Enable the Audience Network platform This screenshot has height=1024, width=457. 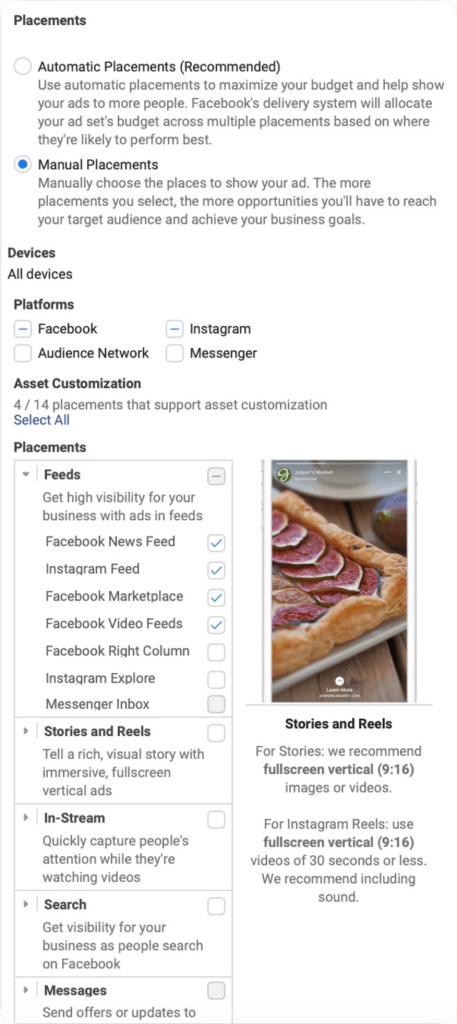[23, 353]
